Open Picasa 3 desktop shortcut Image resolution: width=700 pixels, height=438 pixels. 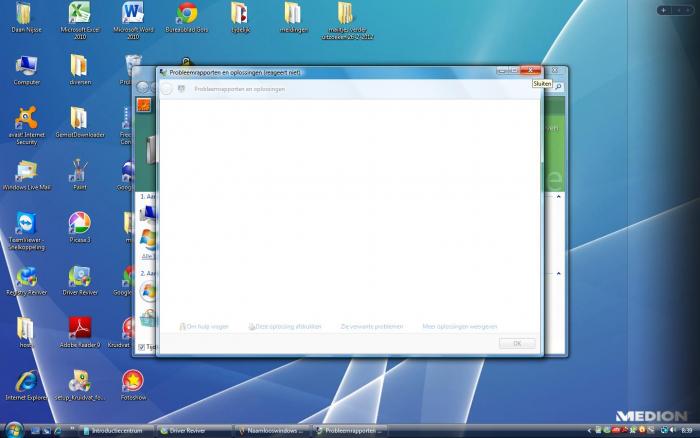tap(80, 228)
